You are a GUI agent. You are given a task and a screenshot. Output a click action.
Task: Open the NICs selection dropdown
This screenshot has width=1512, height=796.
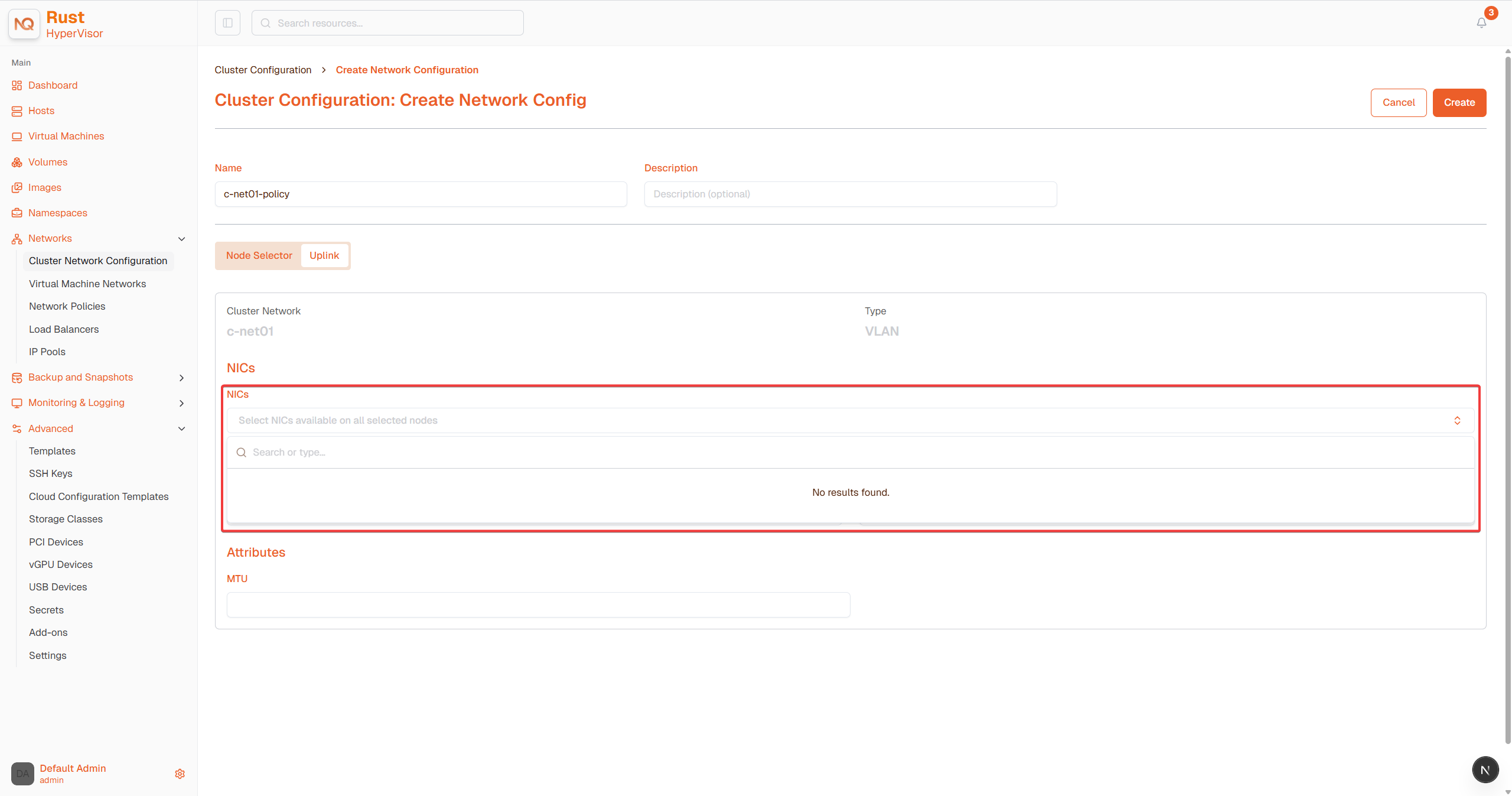click(850, 420)
